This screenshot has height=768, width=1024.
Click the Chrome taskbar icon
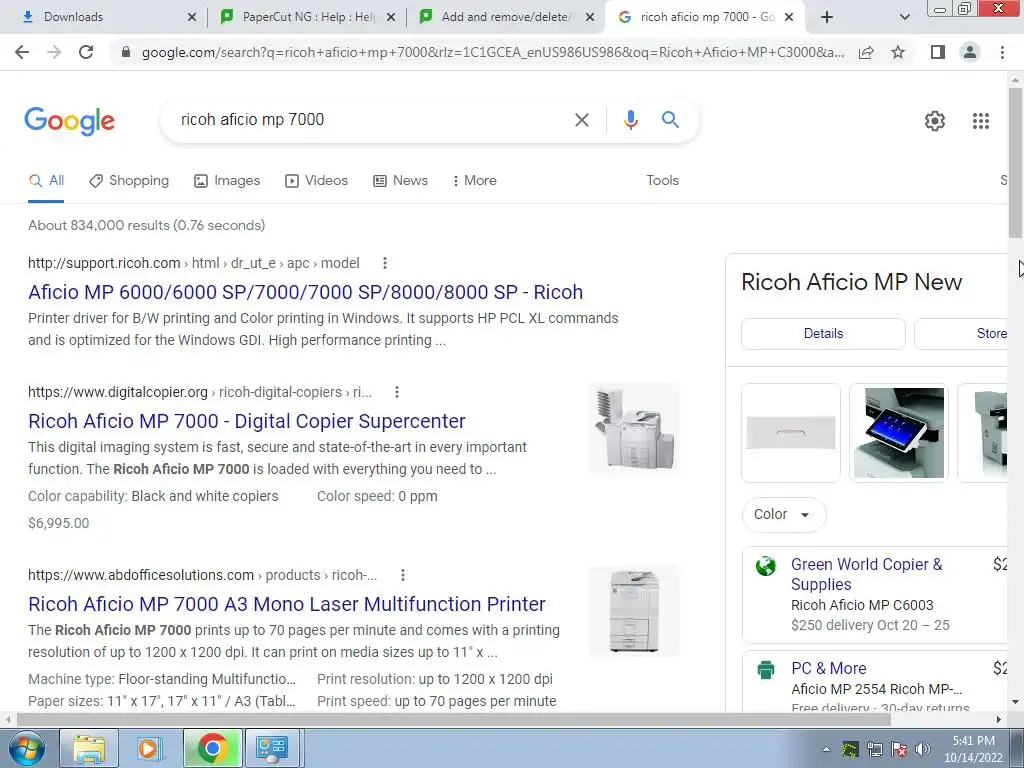click(x=212, y=748)
